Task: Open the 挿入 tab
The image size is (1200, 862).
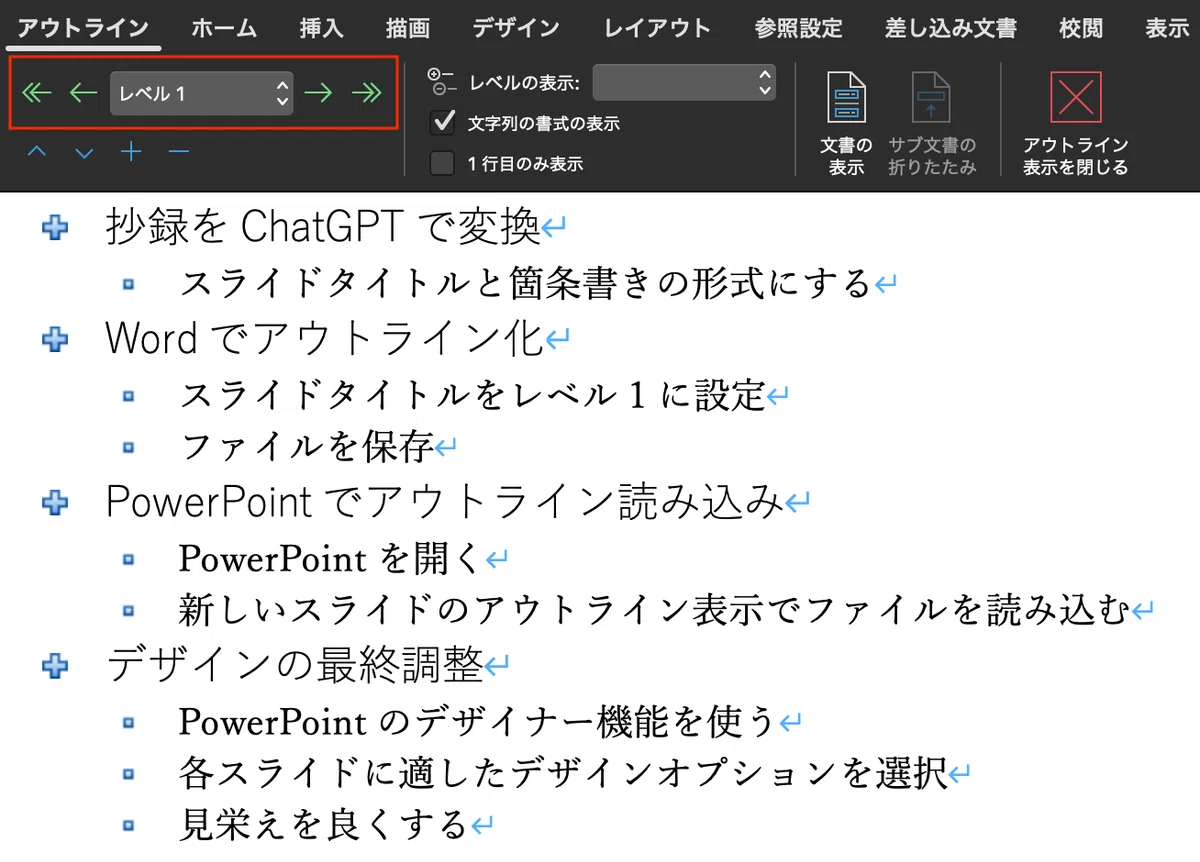Action: click(x=321, y=28)
